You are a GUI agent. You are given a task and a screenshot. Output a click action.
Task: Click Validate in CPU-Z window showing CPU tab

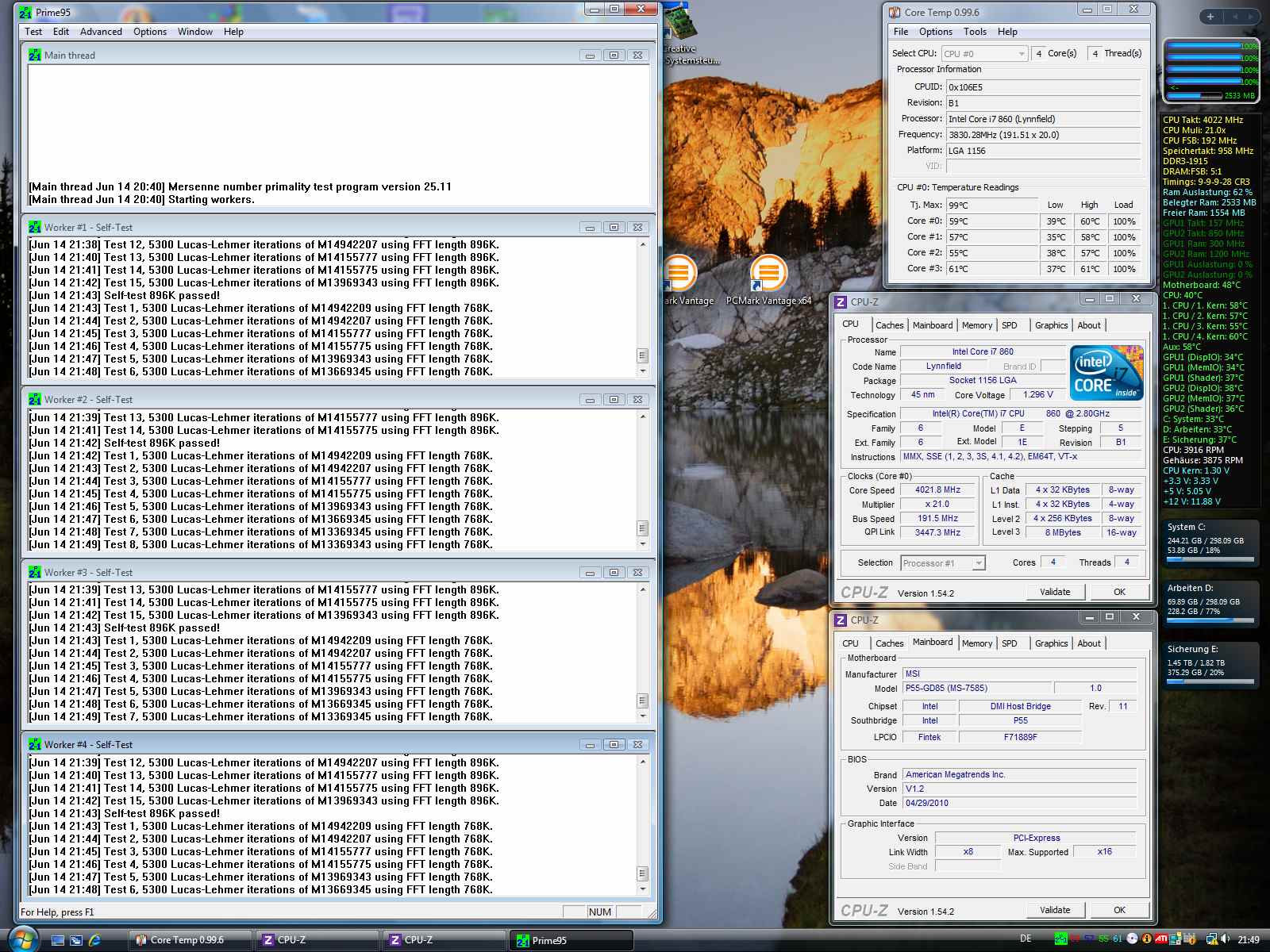[x=1055, y=592]
